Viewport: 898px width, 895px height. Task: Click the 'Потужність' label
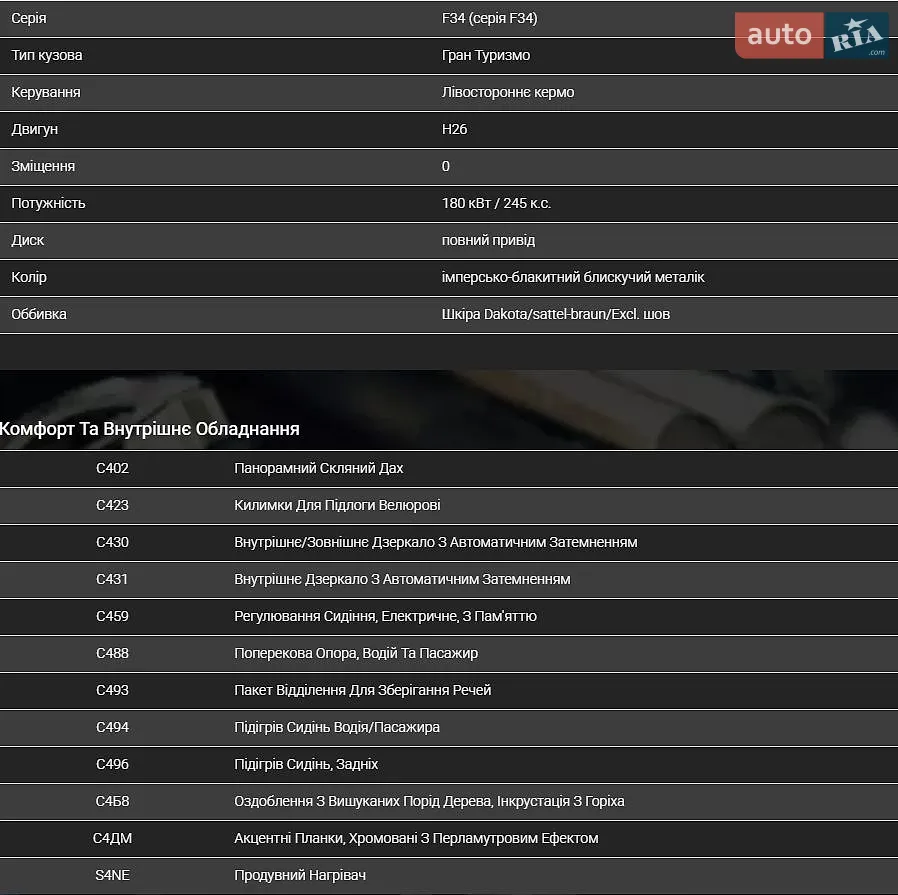48,203
